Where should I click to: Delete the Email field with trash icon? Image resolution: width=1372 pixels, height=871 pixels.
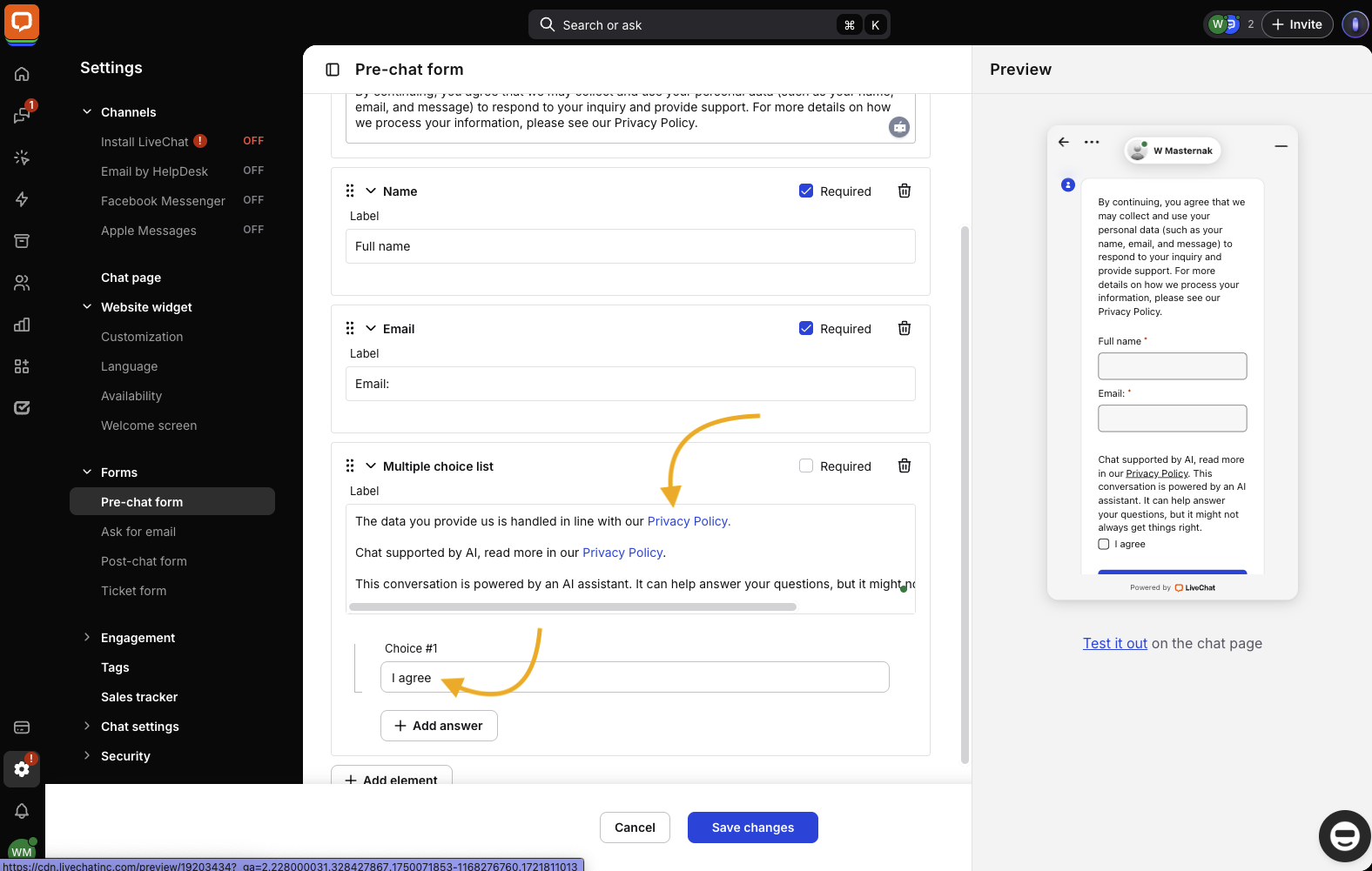click(905, 328)
